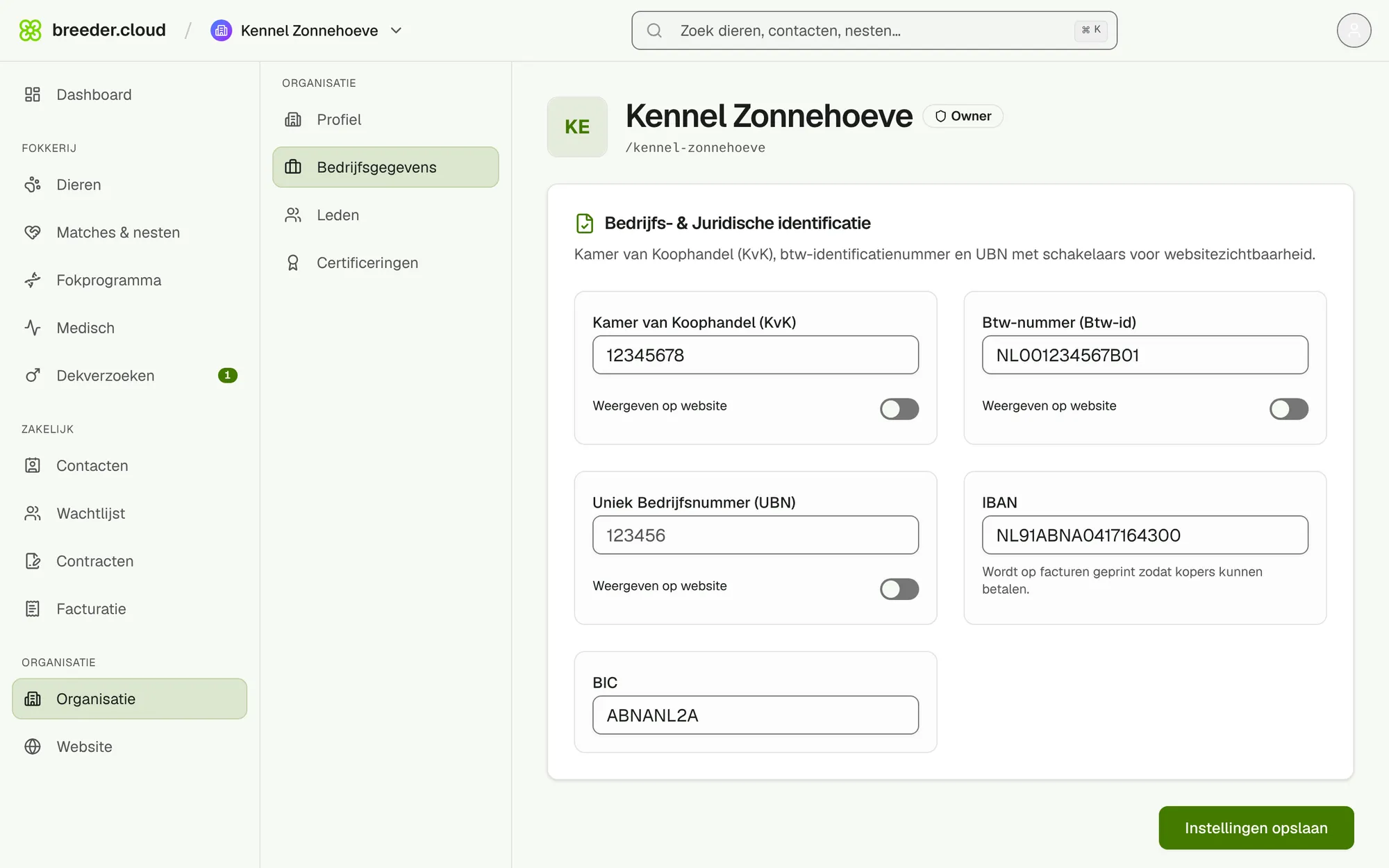Viewport: 1389px width, 868px height.
Task: Click the KE organisation avatar
Action: [577, 126]
